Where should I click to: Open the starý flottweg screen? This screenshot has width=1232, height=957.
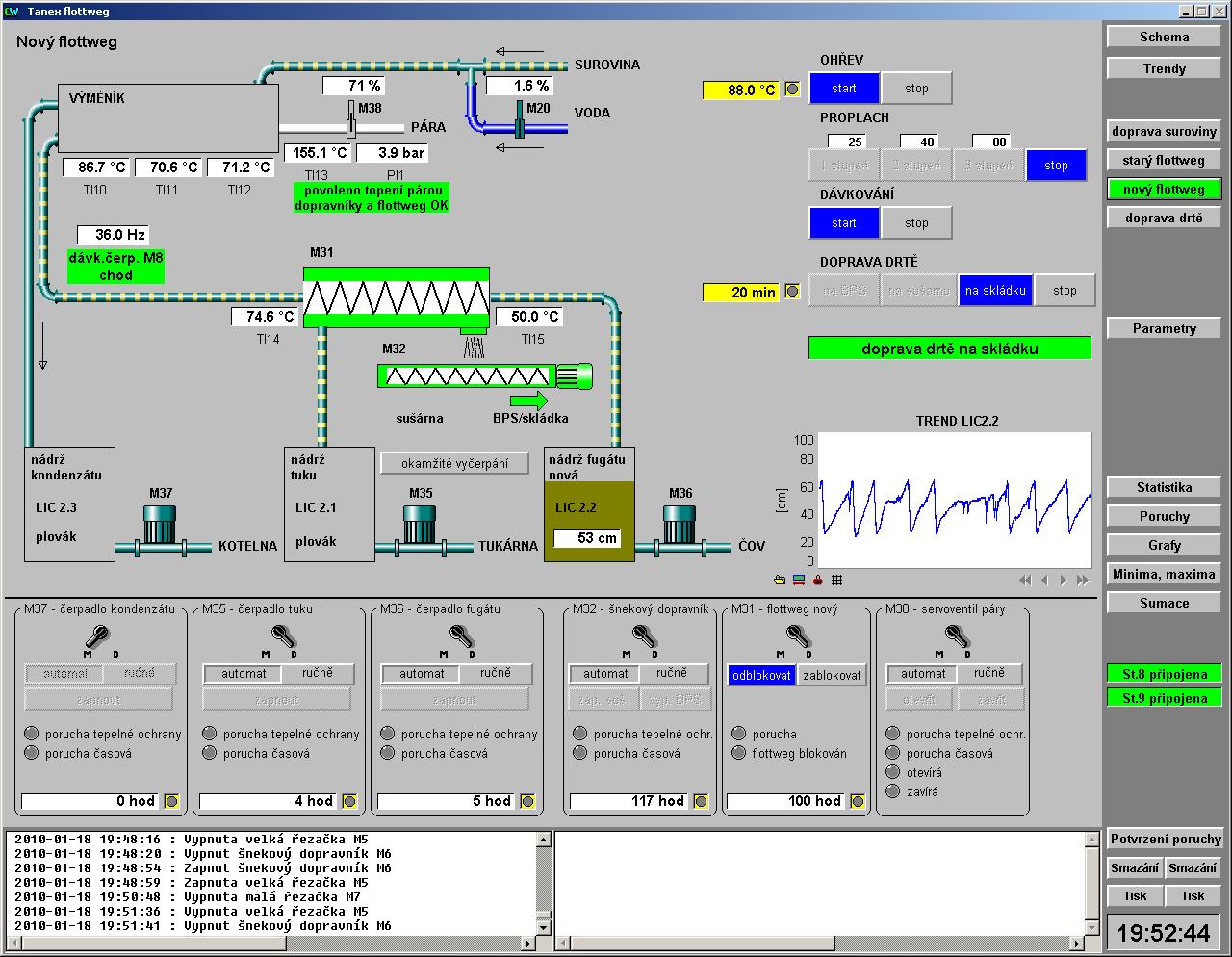click(x=1164, y=161)
